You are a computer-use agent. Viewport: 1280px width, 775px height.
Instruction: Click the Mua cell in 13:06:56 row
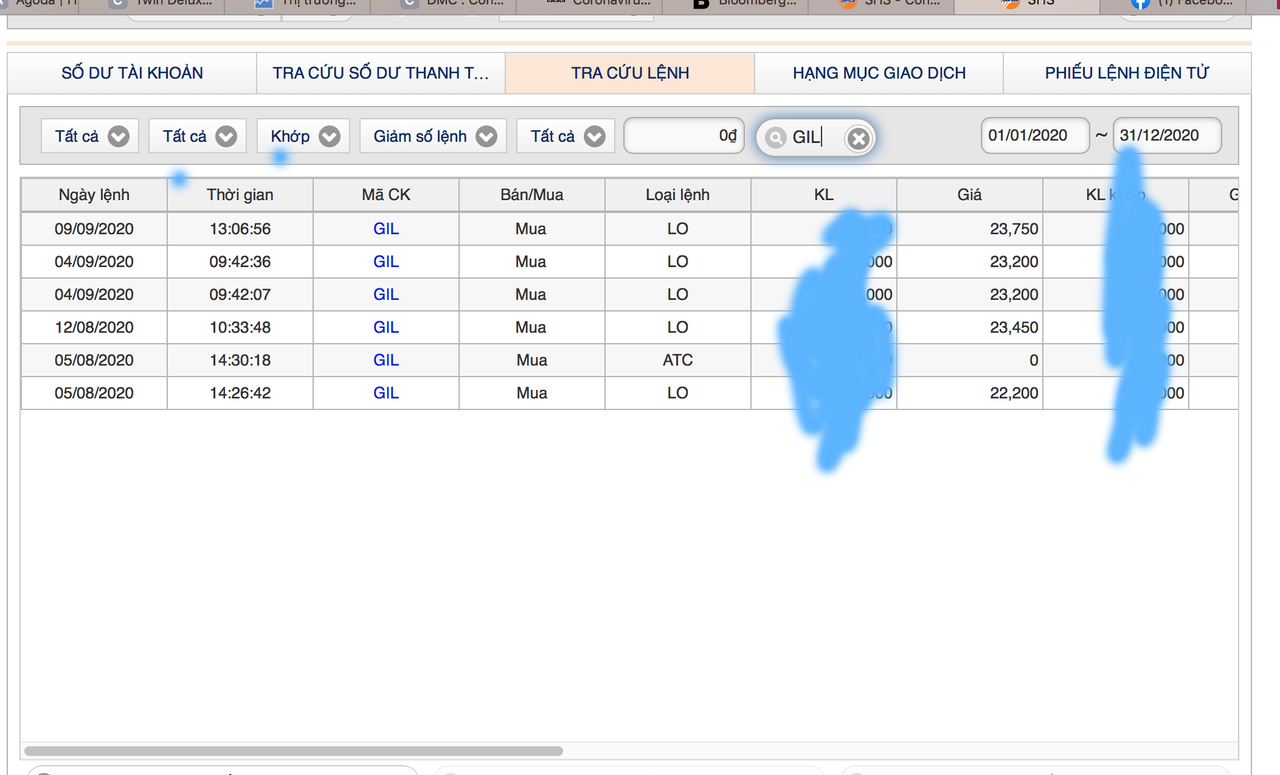coord(532,229)
